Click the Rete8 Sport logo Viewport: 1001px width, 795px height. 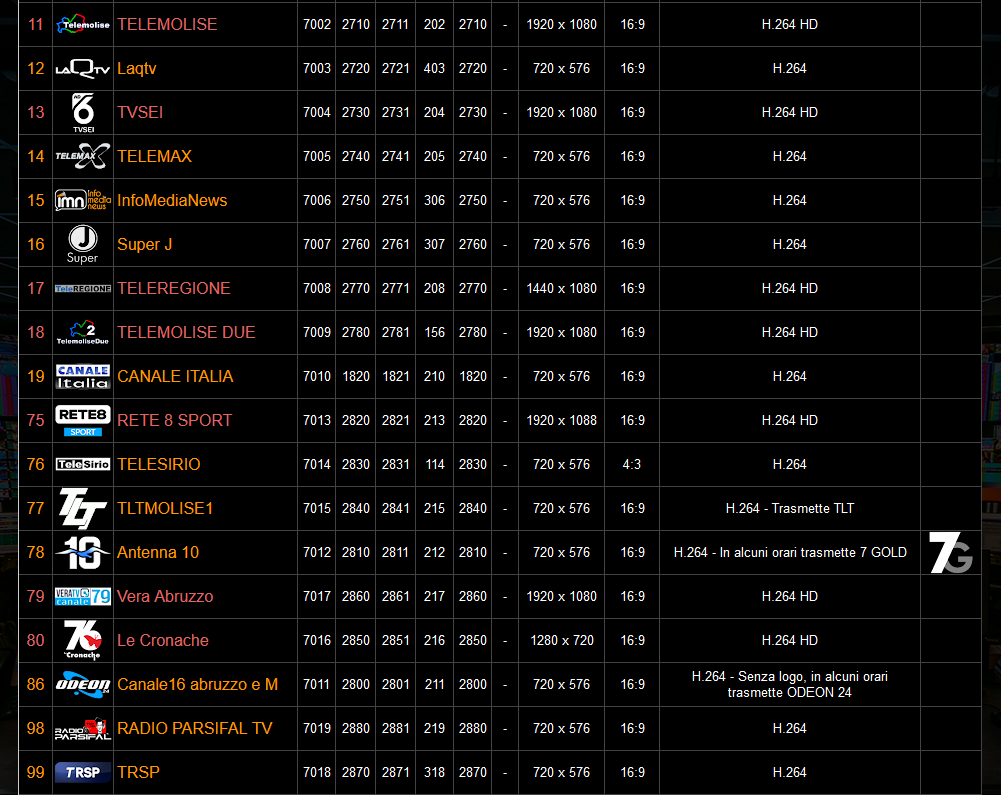tap(83, 421)
